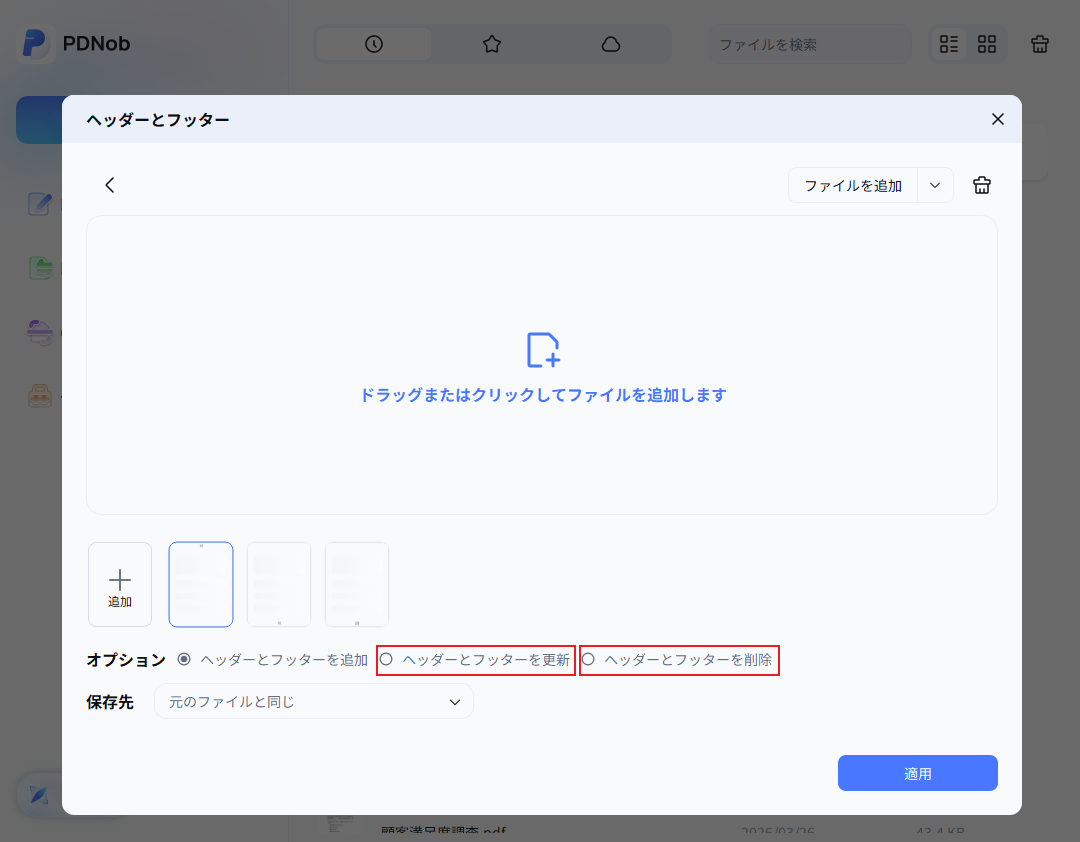Select the ヘッダーとフッターを削除 radio option
This screenshot has width=1080, height=842.
(x=589, y=659)
